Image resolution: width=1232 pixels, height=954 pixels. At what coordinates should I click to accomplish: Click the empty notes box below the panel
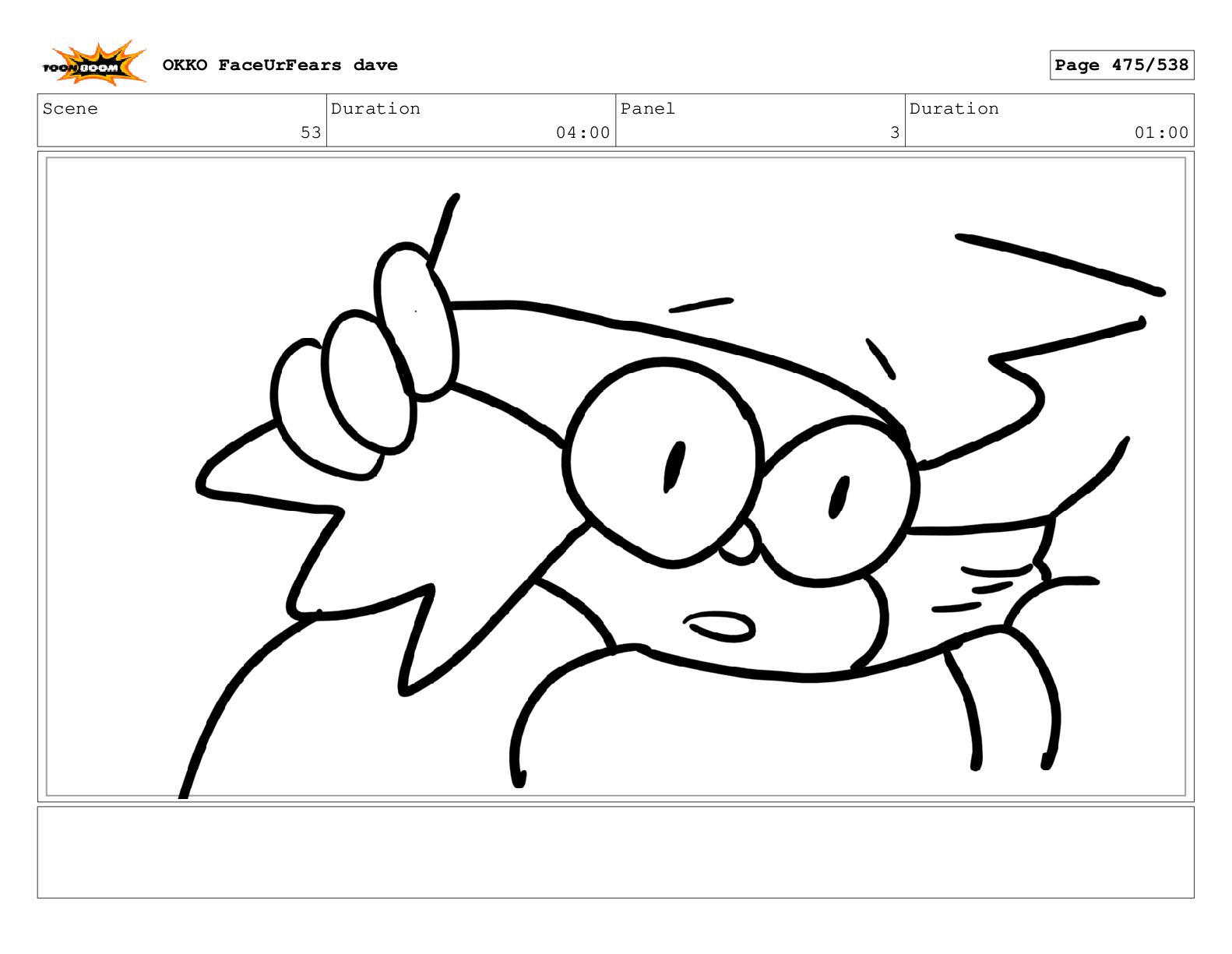click(x=615, y=852)
